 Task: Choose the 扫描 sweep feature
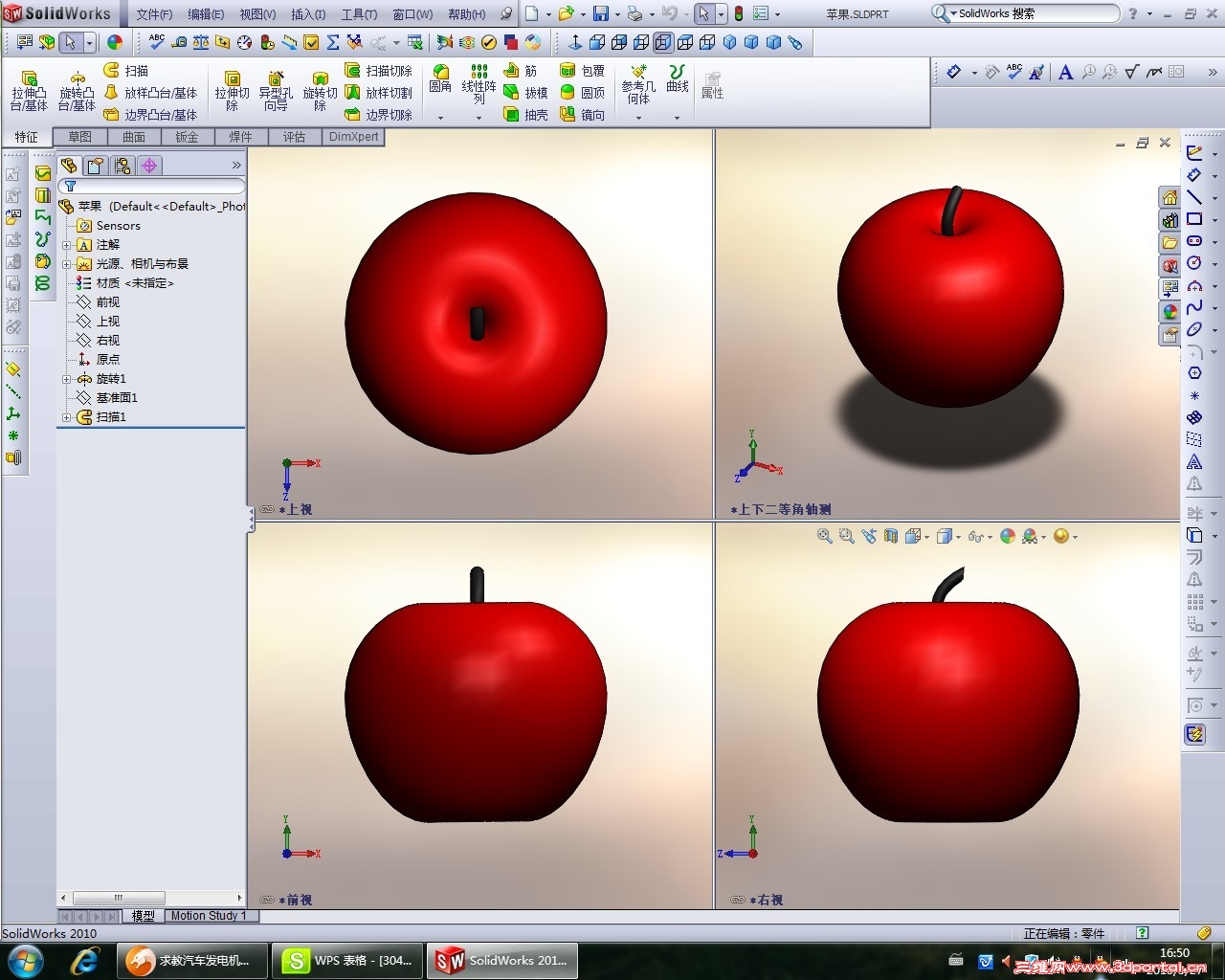(x=125, y=71)
